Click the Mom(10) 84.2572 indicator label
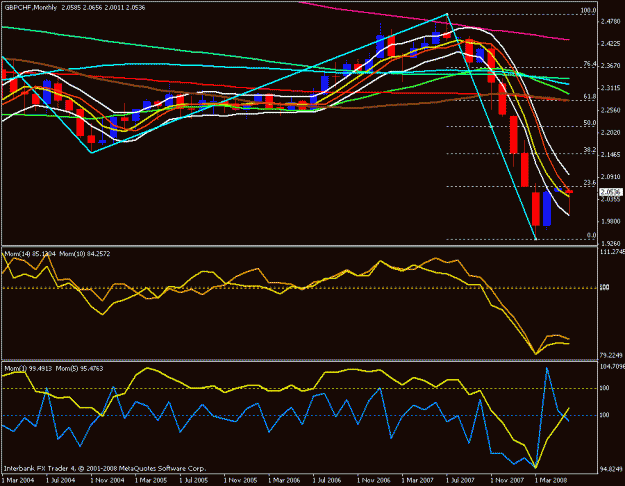 pos(85,254)
